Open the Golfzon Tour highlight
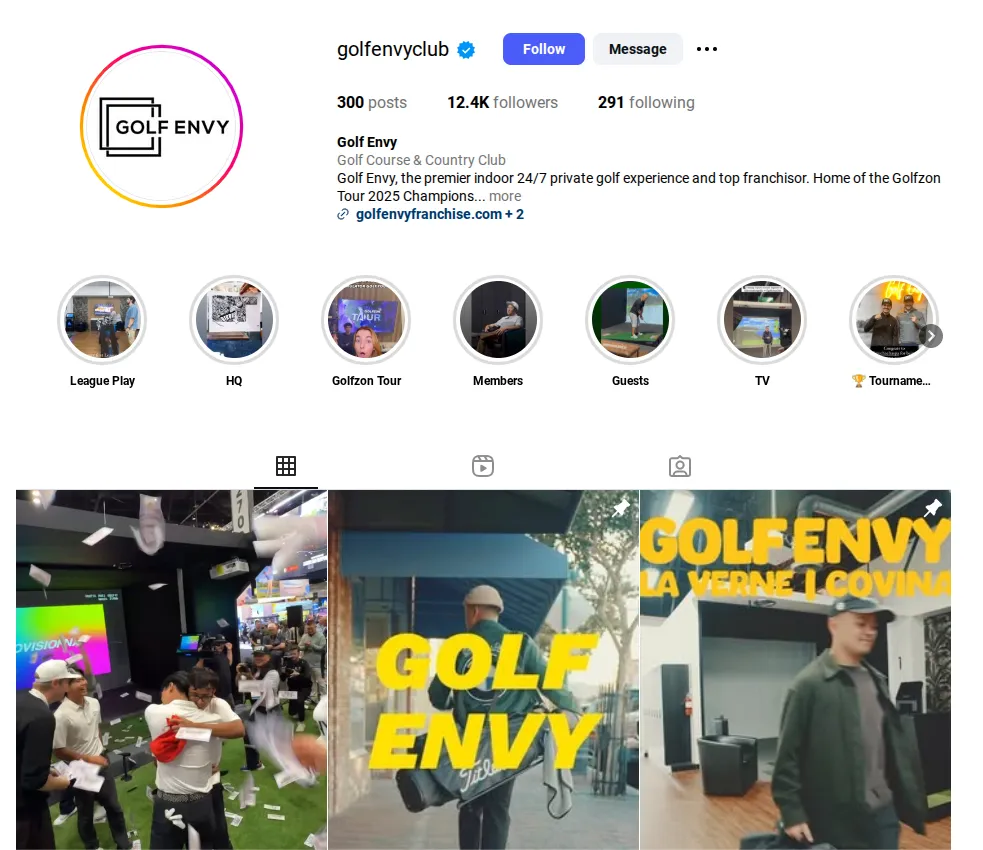 tap(366, 320)
